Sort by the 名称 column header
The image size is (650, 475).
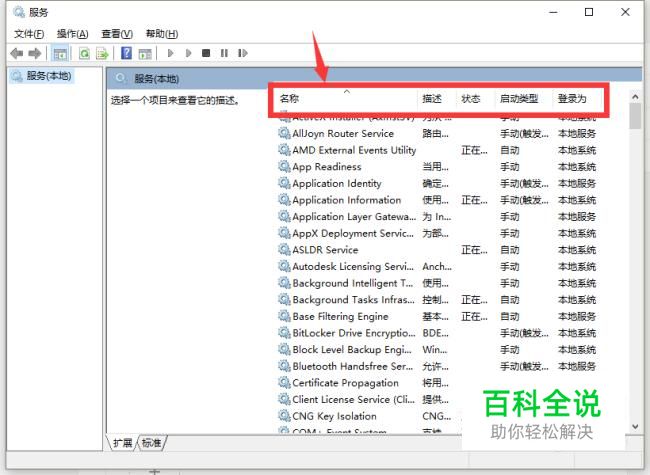(x=347, y=99)
